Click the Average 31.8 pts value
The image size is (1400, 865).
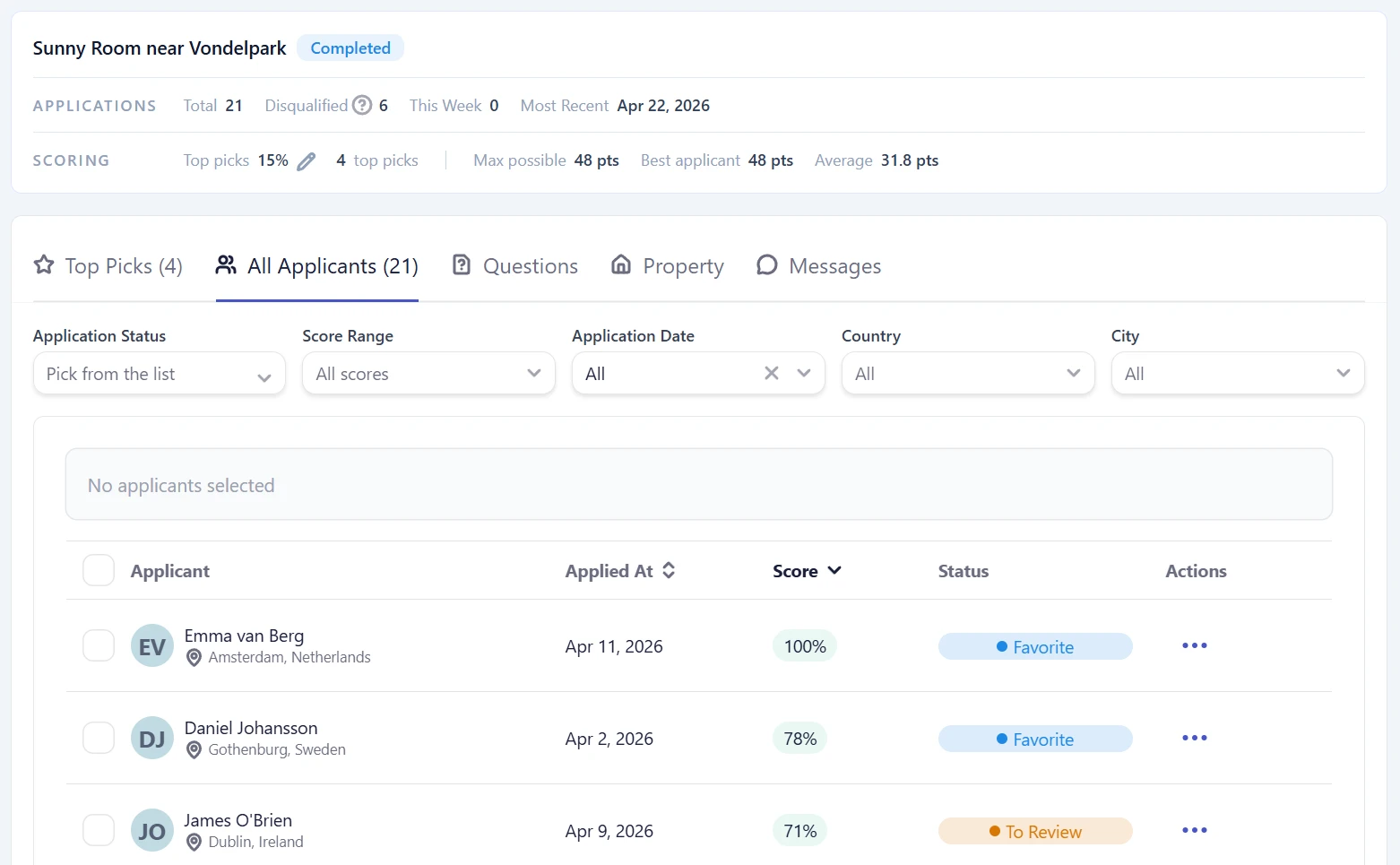pos(910,160)
